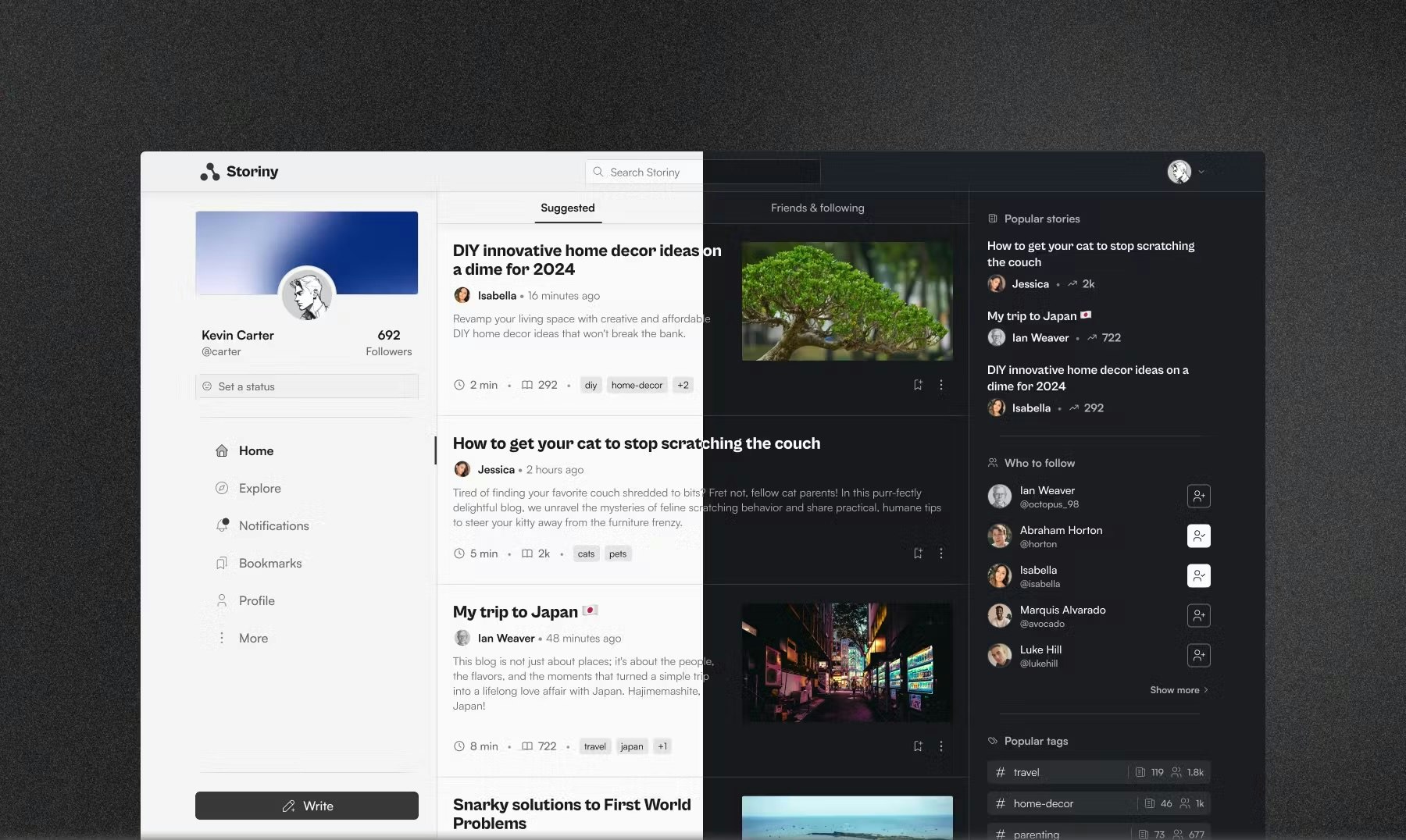
Task: Click the pets tag chip
Action: [x=618, y=553]
